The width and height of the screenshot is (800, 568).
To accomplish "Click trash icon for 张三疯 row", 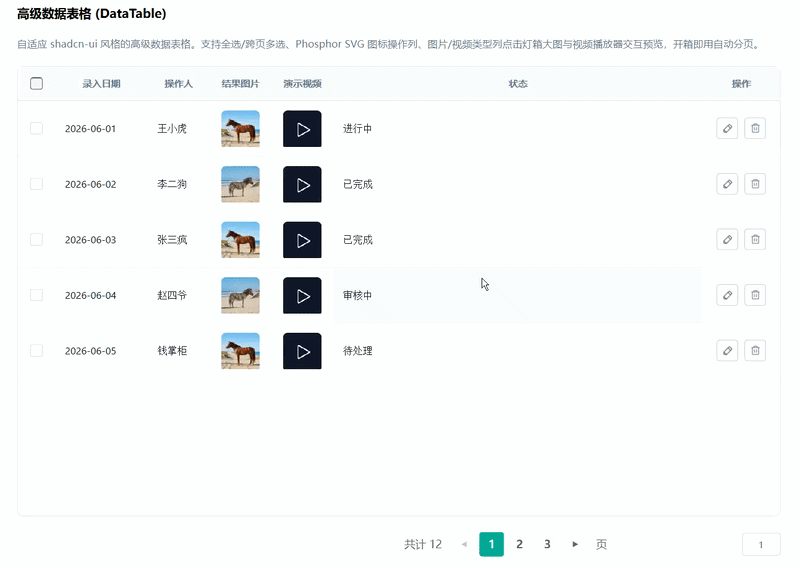I will click(x=755, y=239).
